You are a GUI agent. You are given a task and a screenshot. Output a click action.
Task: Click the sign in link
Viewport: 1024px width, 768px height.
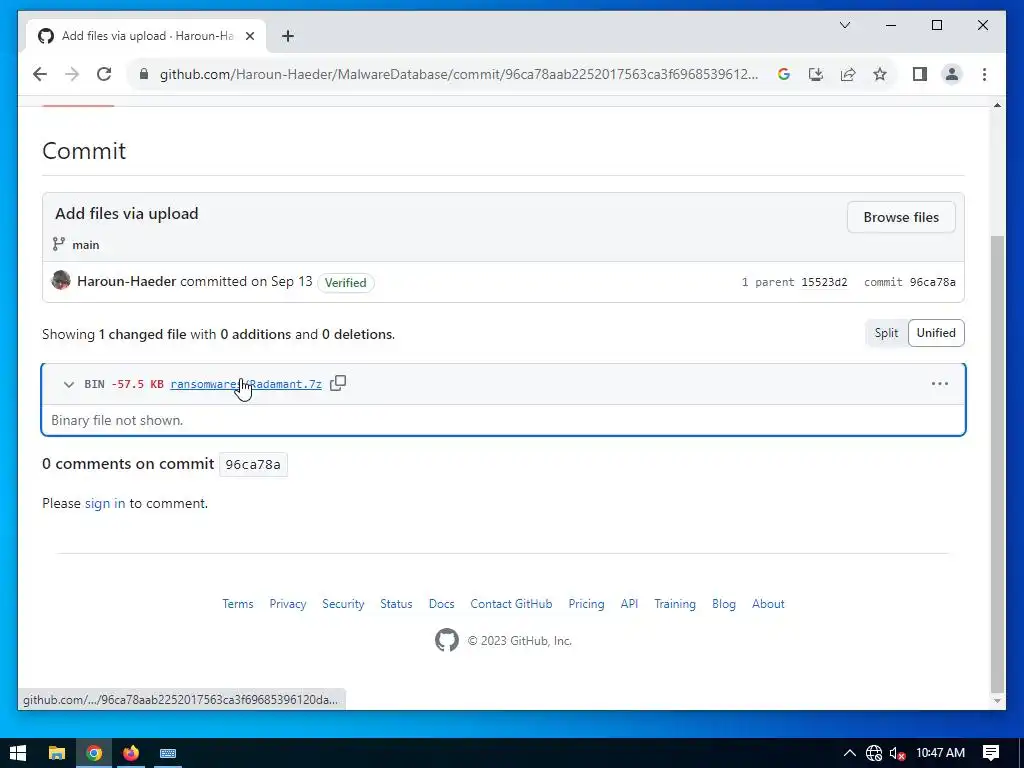(104, 504)
